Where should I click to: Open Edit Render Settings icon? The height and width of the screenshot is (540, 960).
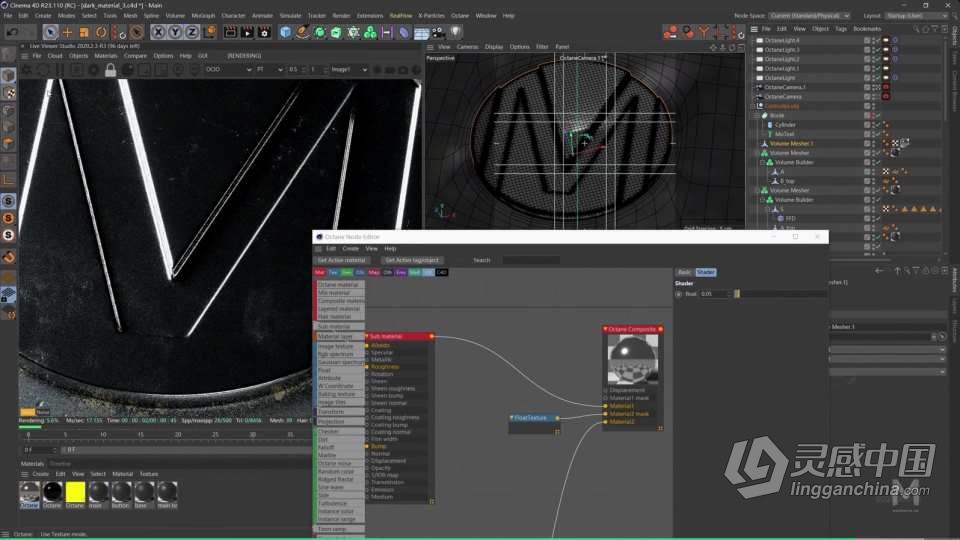(x=264, y=32)
